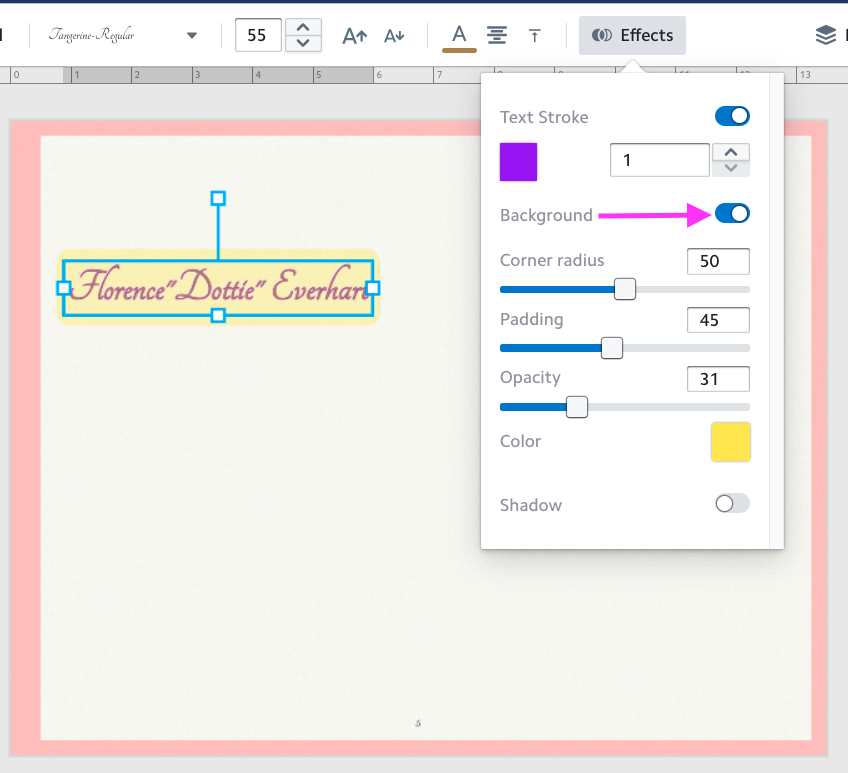Open the Tangerine-Regular font dropdown
This screenshot has height=773, width=848.
[122, 35]
